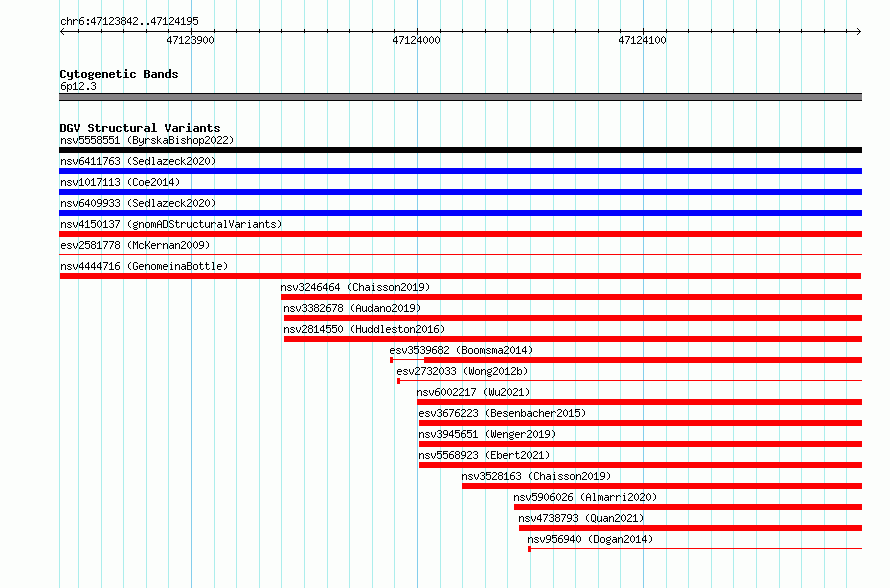Open nsv956940 (Dogan2014) label
This screenshot has height=588, width=890.
(590, 539)
